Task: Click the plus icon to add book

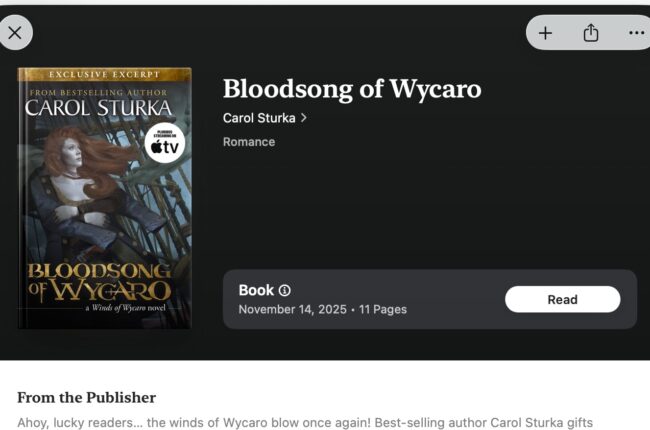Action: click(x=545, y=33)
